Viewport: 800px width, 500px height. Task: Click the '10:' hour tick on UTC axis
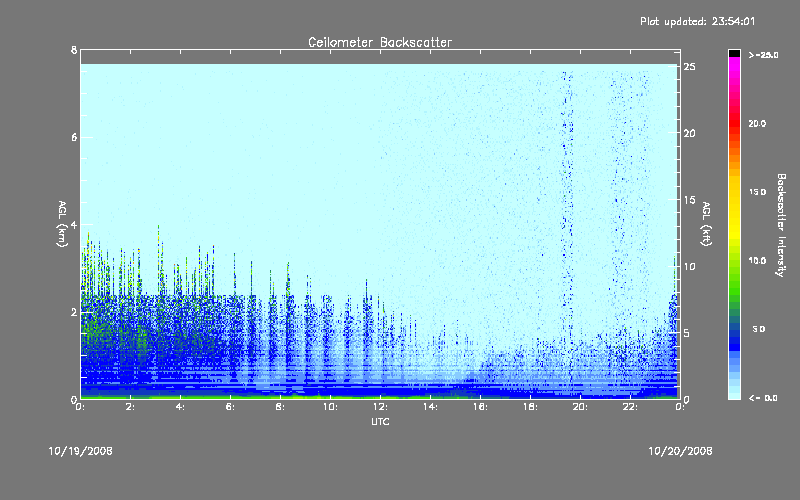pyautogui.click(x=330, y=407)
